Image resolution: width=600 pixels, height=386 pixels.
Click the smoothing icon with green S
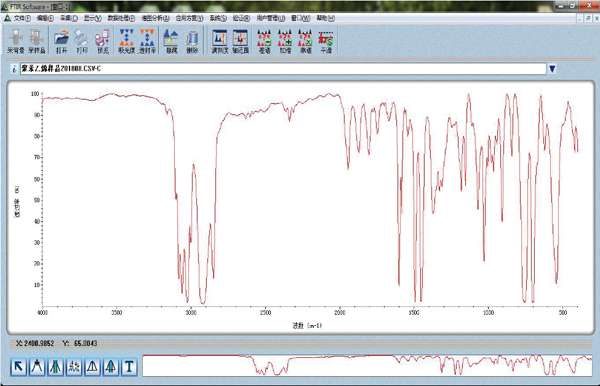(x=326, y=41)
